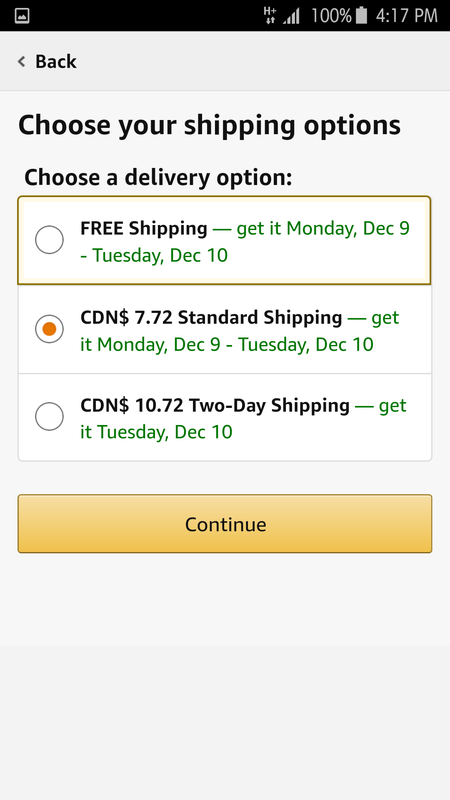Tap the Back chevron arrow icon
Screen dimensions: 450x800
21,62
